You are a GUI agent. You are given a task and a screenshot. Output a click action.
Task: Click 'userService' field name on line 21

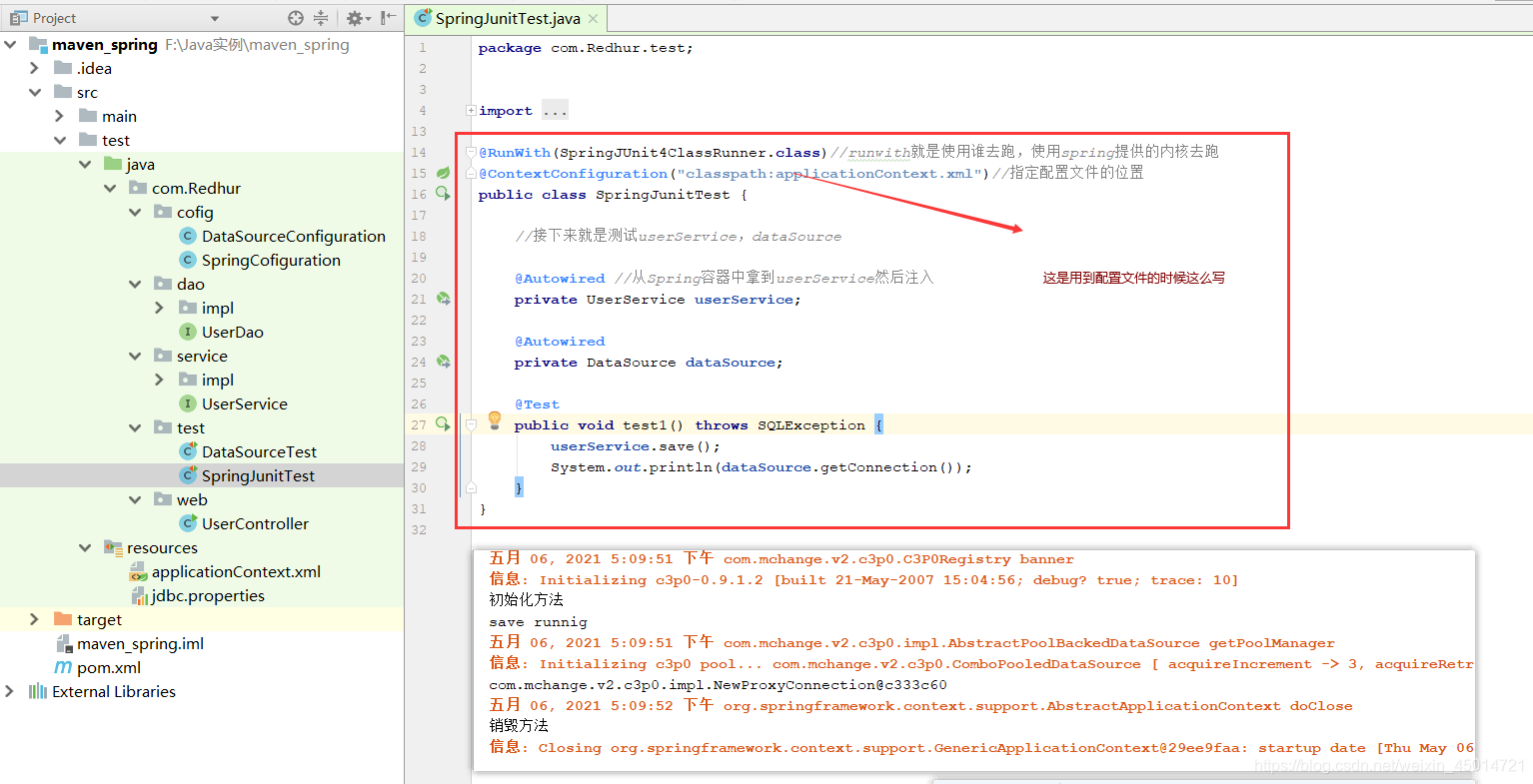[x=744, y=300]
